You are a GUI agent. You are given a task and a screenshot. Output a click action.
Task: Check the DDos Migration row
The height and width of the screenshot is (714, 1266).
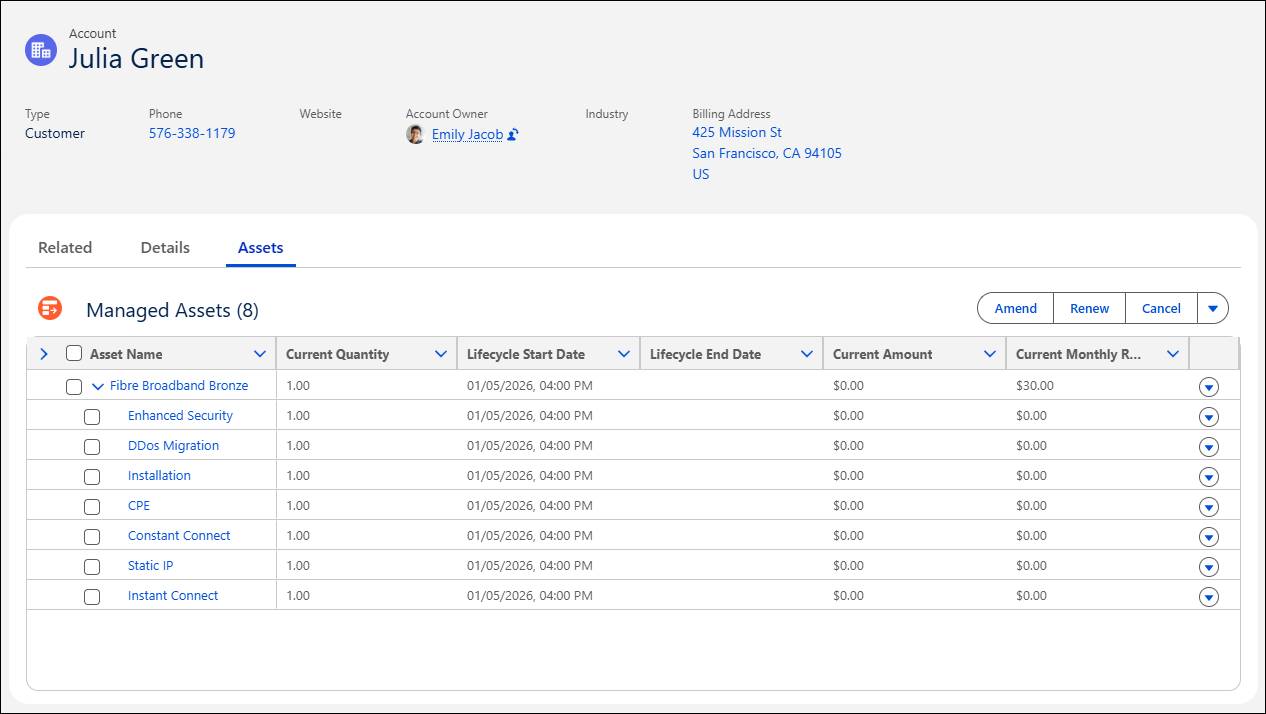[92, 446]
